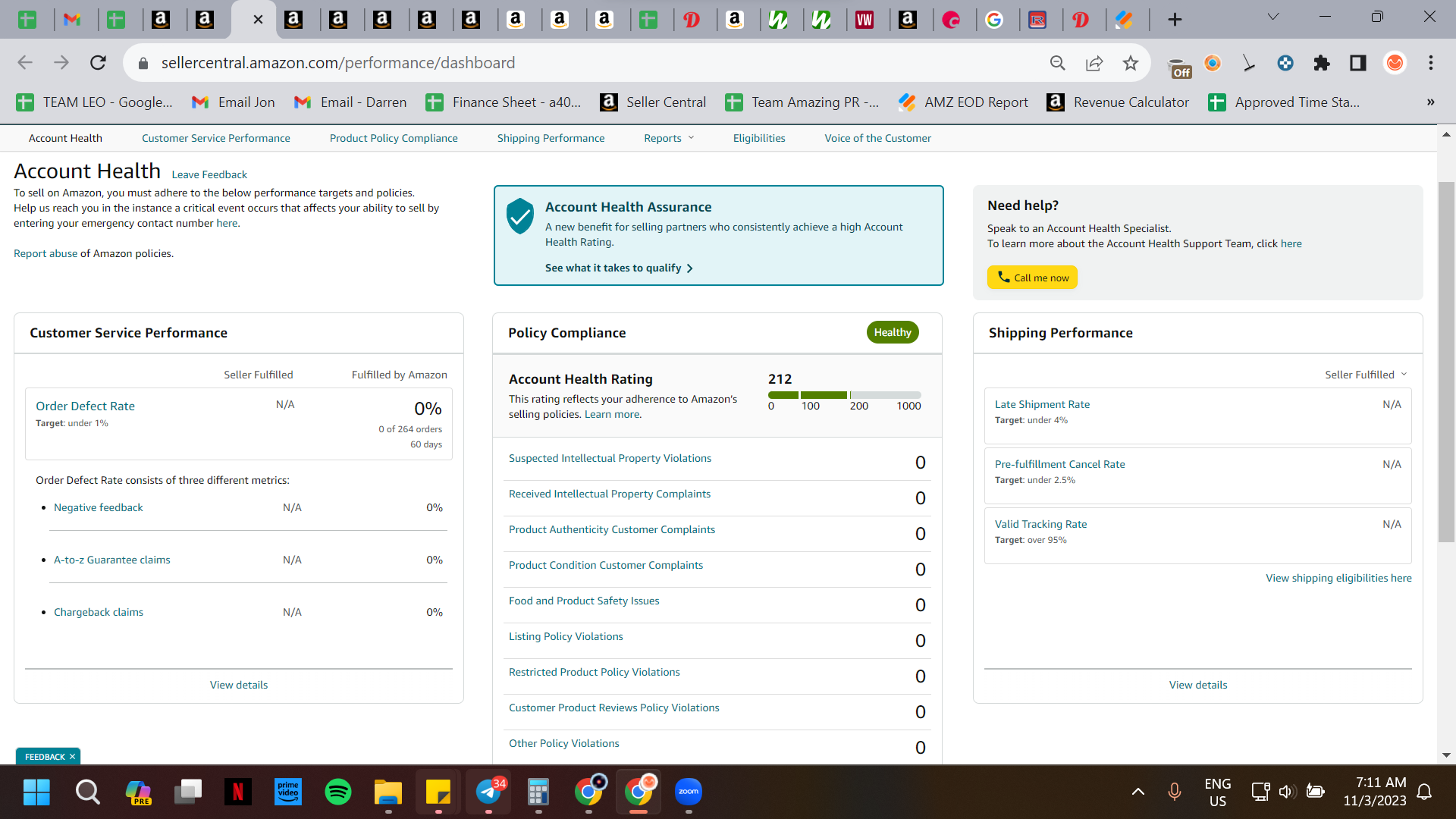Viewport: 1456px width, 819px height.
Task: Open Telegram from the taskbar
Action: (489, 792)
